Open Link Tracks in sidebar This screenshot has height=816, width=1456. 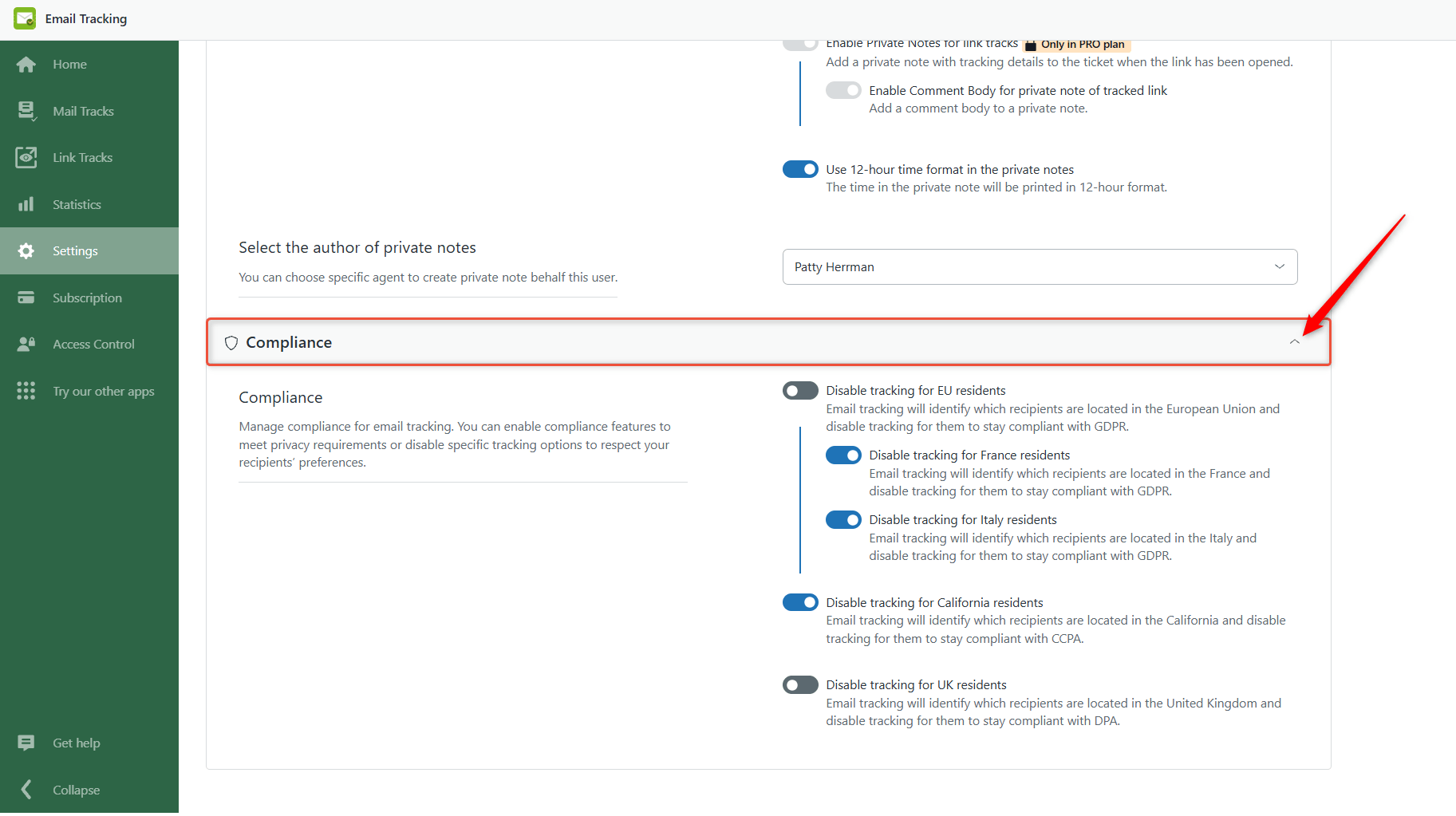tap(89, 157)
